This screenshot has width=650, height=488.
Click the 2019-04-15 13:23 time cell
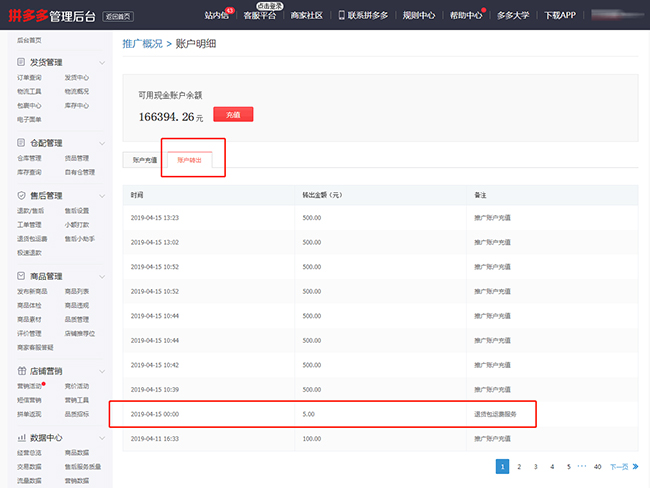pos(155,218)
